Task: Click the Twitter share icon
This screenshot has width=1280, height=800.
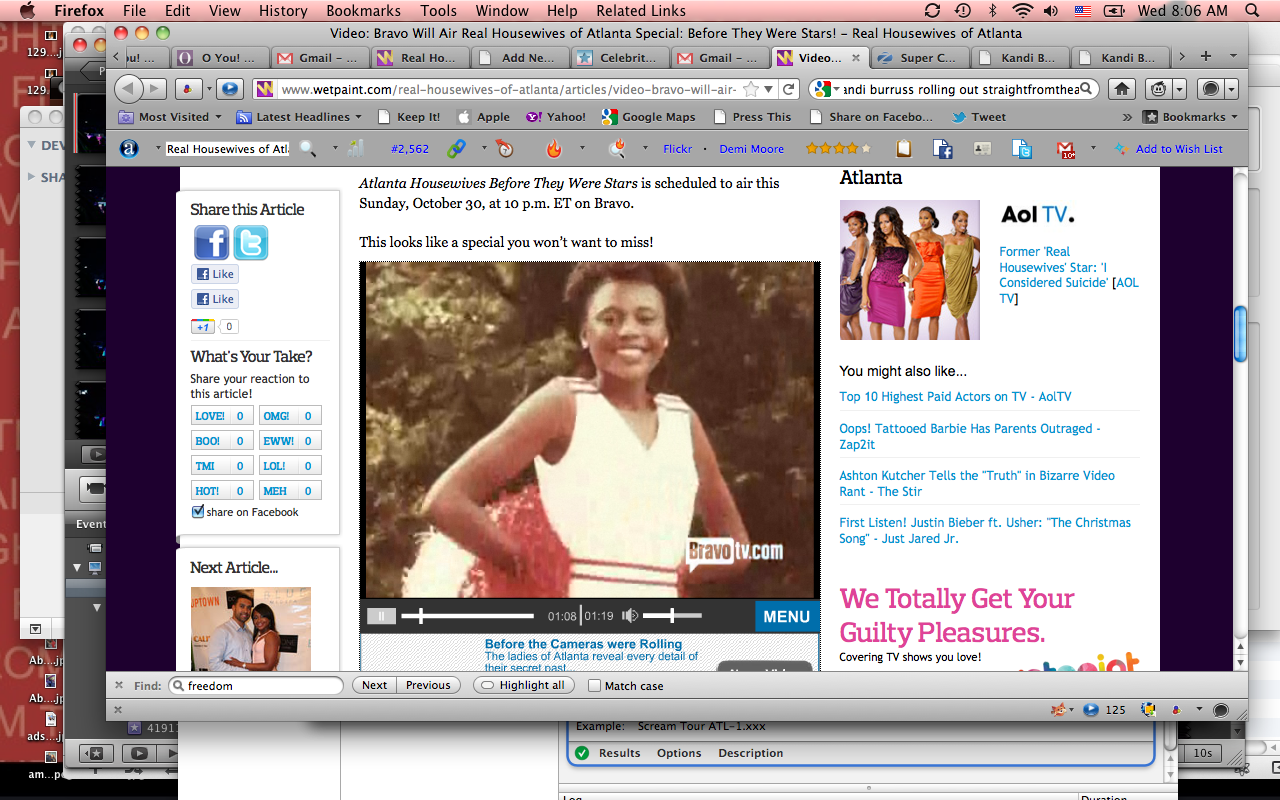Action: [x=250, y=243]
